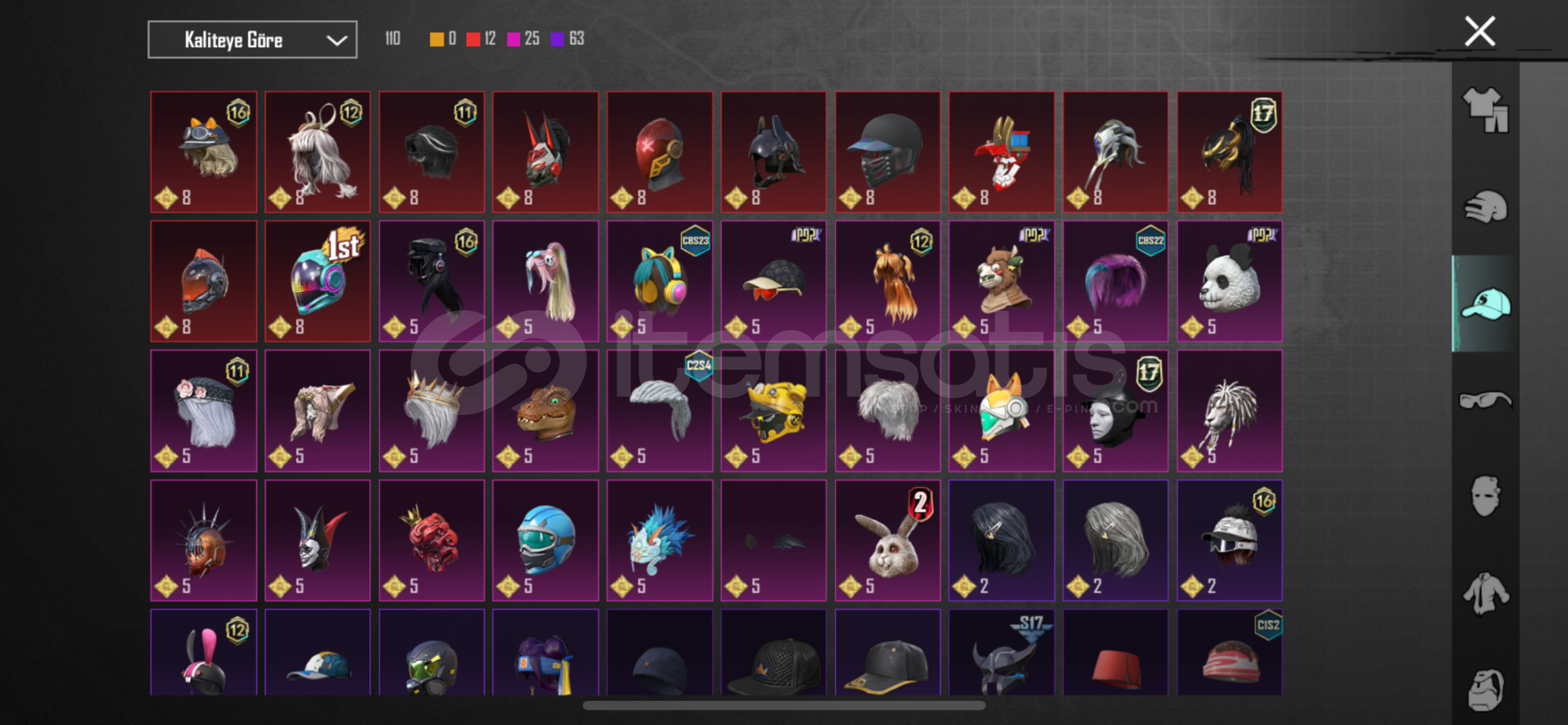The image size is (1568, 725).
Task: Click the orange quality swatch showing 0
Action: click(x=436, y=40)
